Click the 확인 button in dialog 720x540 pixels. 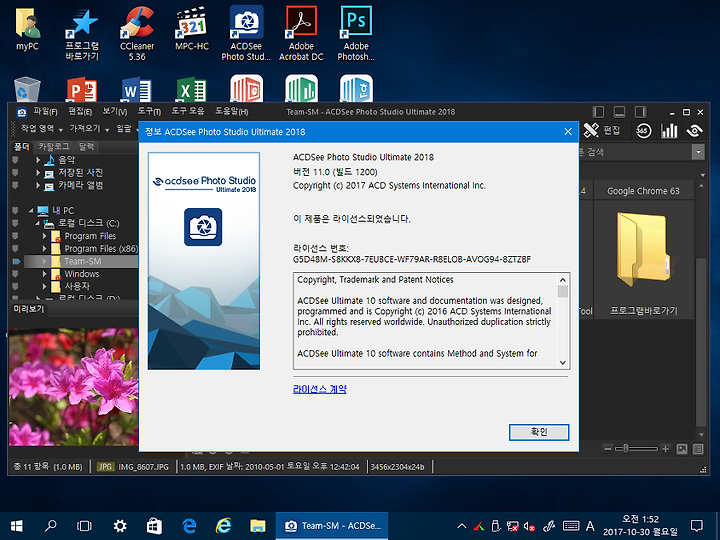click(539, 432)
